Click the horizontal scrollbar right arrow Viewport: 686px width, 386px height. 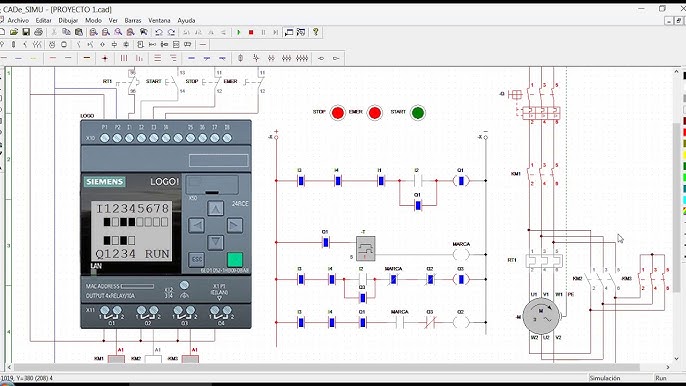coord(668,367)
